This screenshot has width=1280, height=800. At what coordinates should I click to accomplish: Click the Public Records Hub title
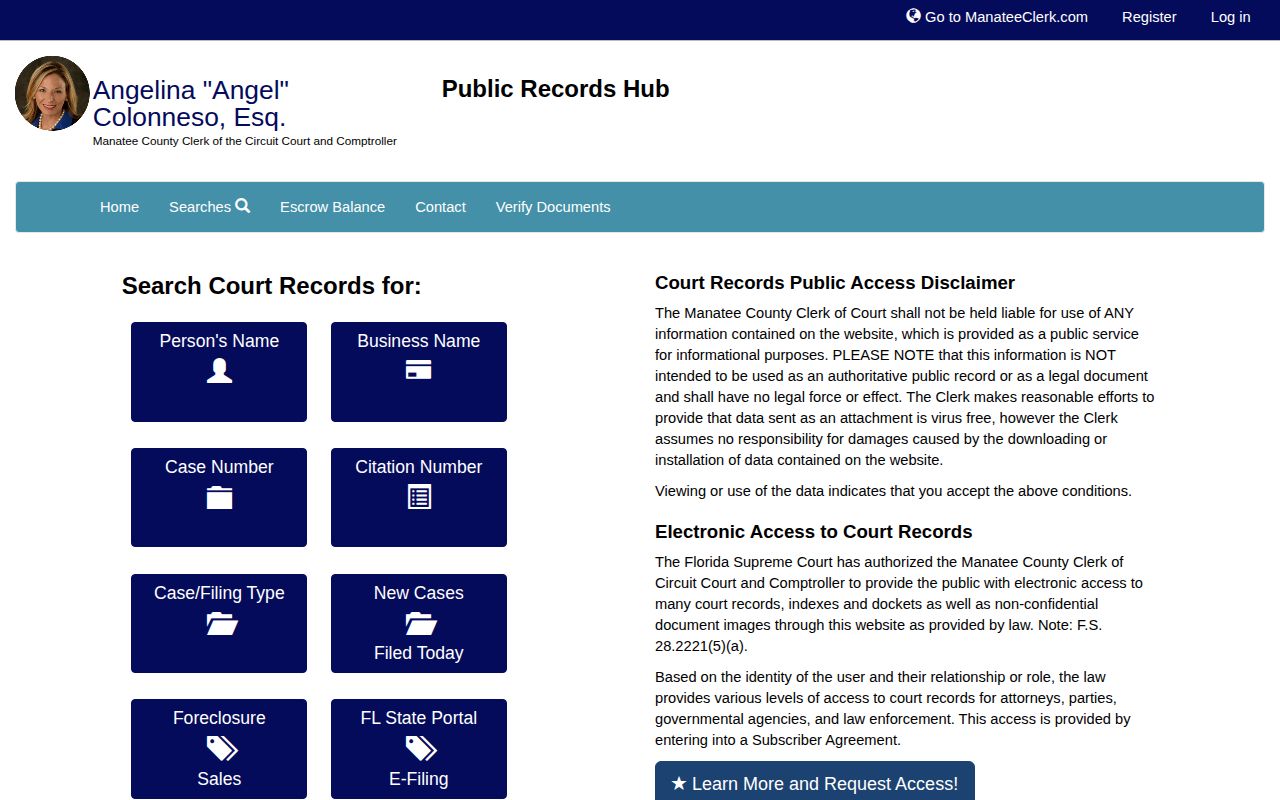click(x=555, y=89)
